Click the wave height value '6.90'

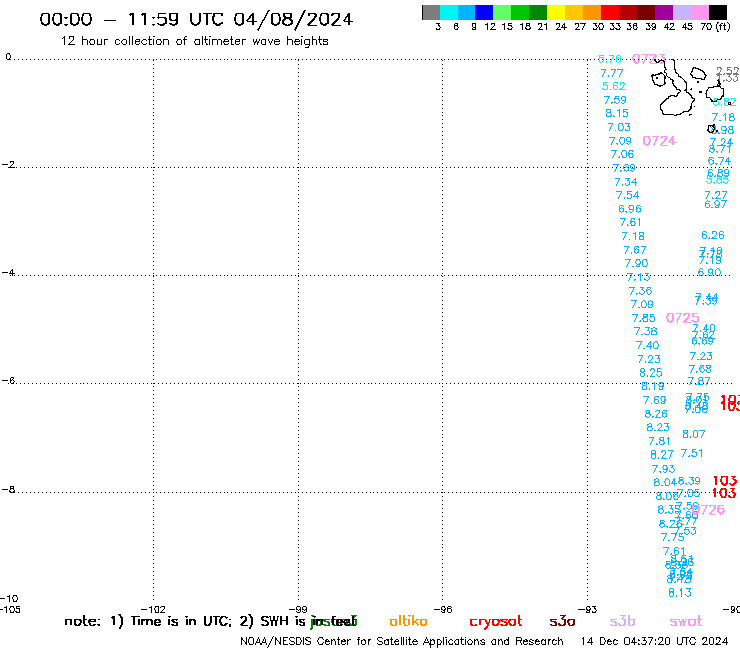coord(709,272)
